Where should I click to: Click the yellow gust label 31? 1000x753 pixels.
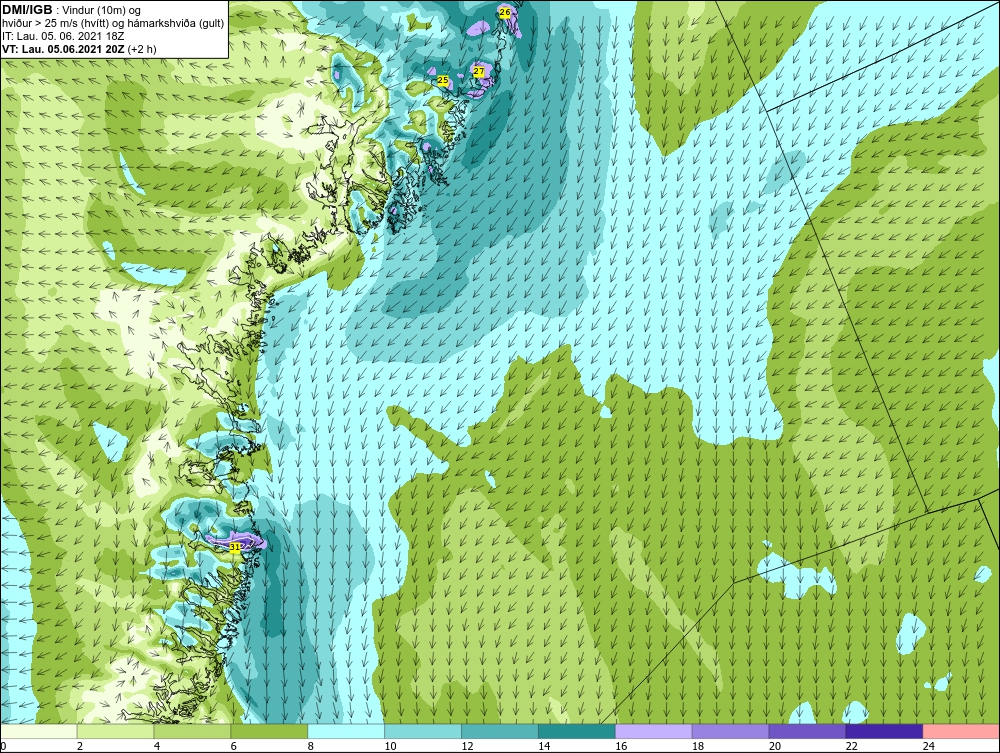coord(235,547)
